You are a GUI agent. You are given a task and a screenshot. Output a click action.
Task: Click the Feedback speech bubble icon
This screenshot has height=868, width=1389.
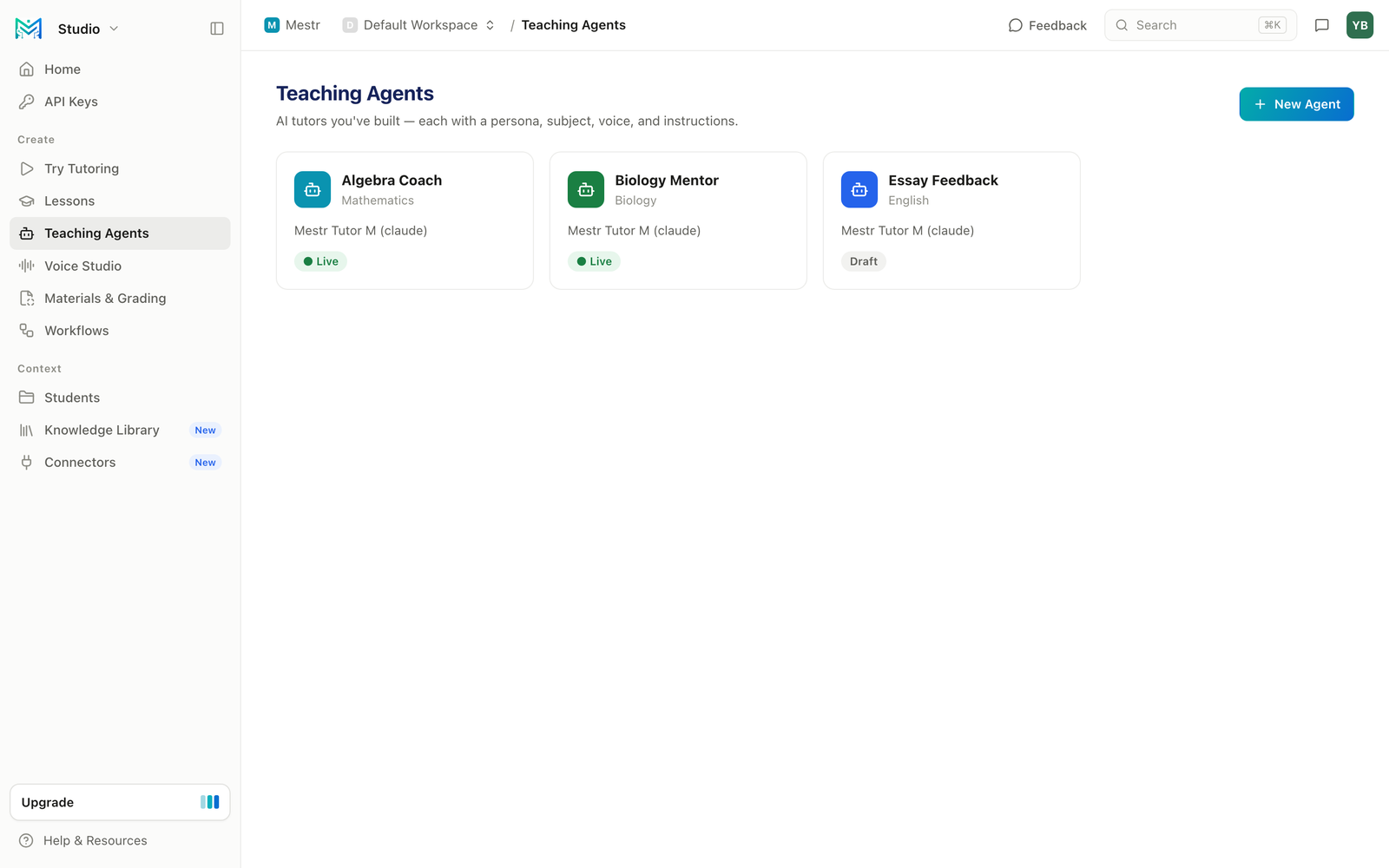coord(1016,25)
